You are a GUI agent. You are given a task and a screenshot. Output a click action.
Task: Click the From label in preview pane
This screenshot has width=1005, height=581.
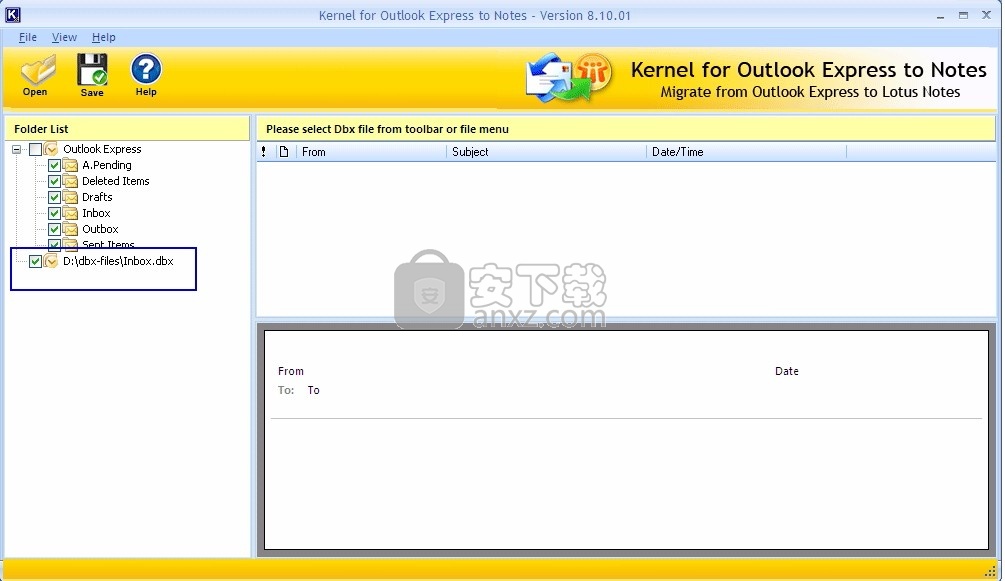coord(290,371)
